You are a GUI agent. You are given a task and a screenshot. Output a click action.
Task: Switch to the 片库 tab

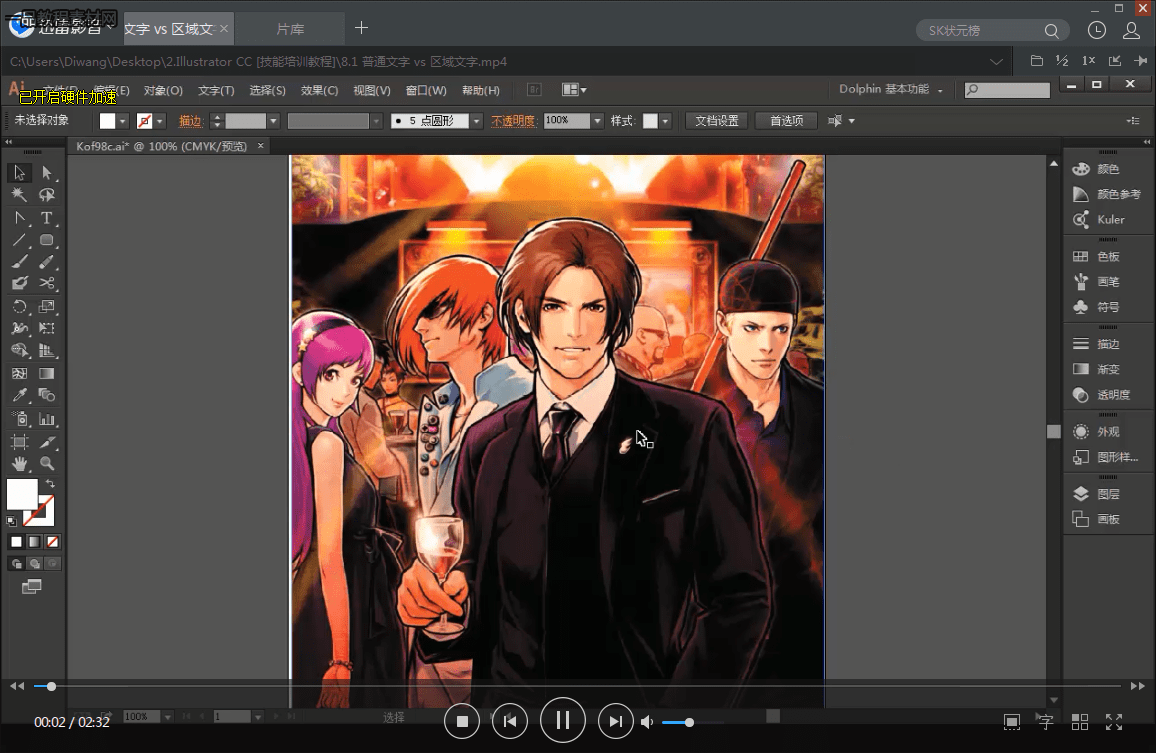(291, 29)
